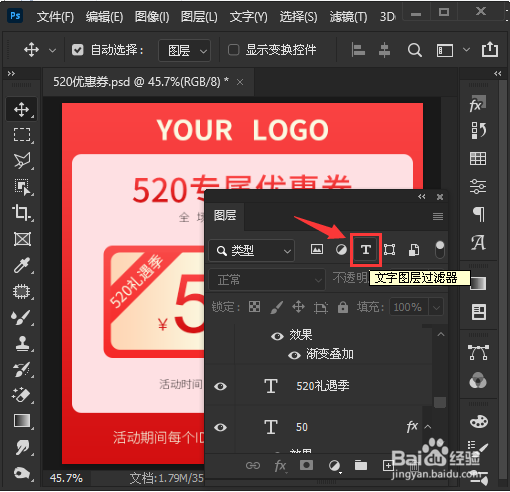Hide the 520礼遇季 text layer
Screen dimensions: 510x492
[220, 386]
